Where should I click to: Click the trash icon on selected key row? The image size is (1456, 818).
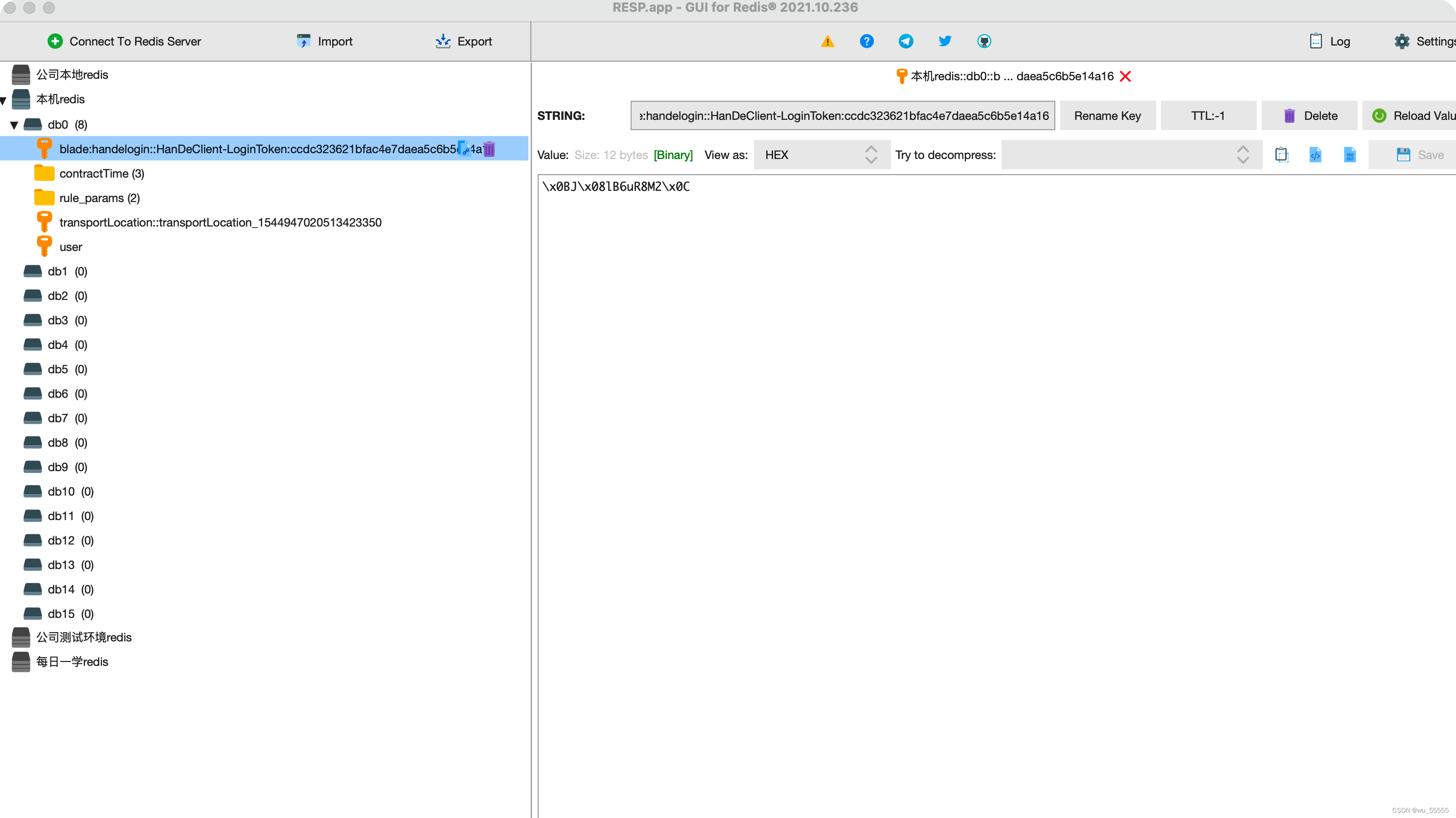[x=489, y=149]
